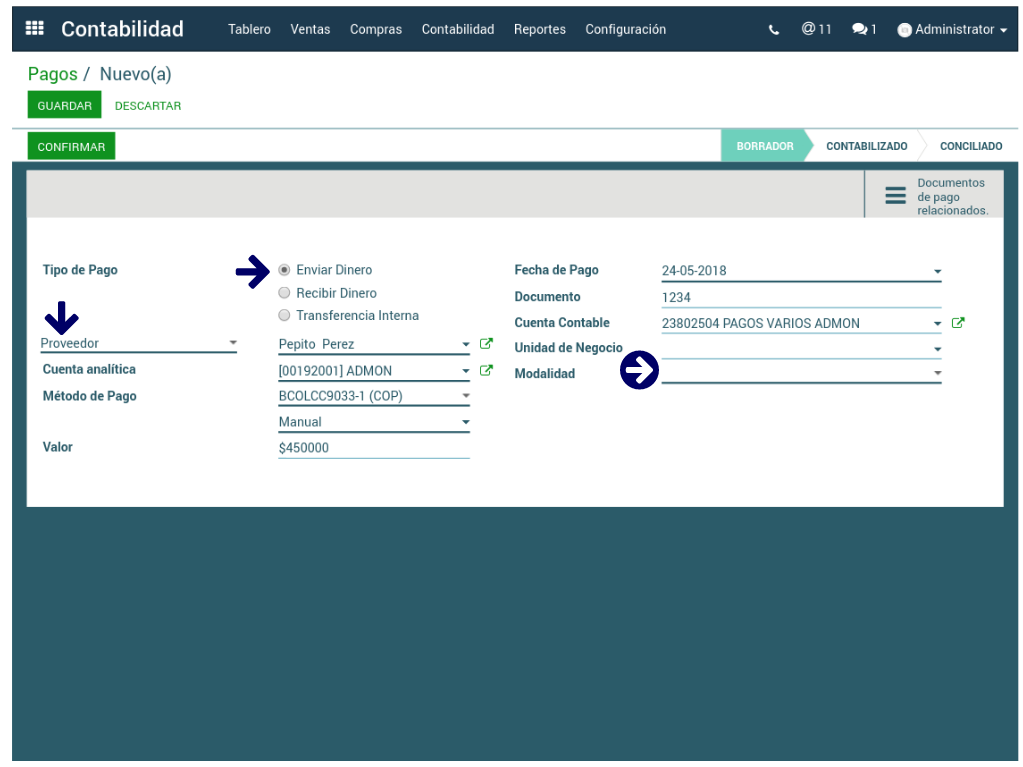Screen dimensions: 1023x767
Task: Expand the Proveedor partner type dropdown
Action: tap(138, 343)
